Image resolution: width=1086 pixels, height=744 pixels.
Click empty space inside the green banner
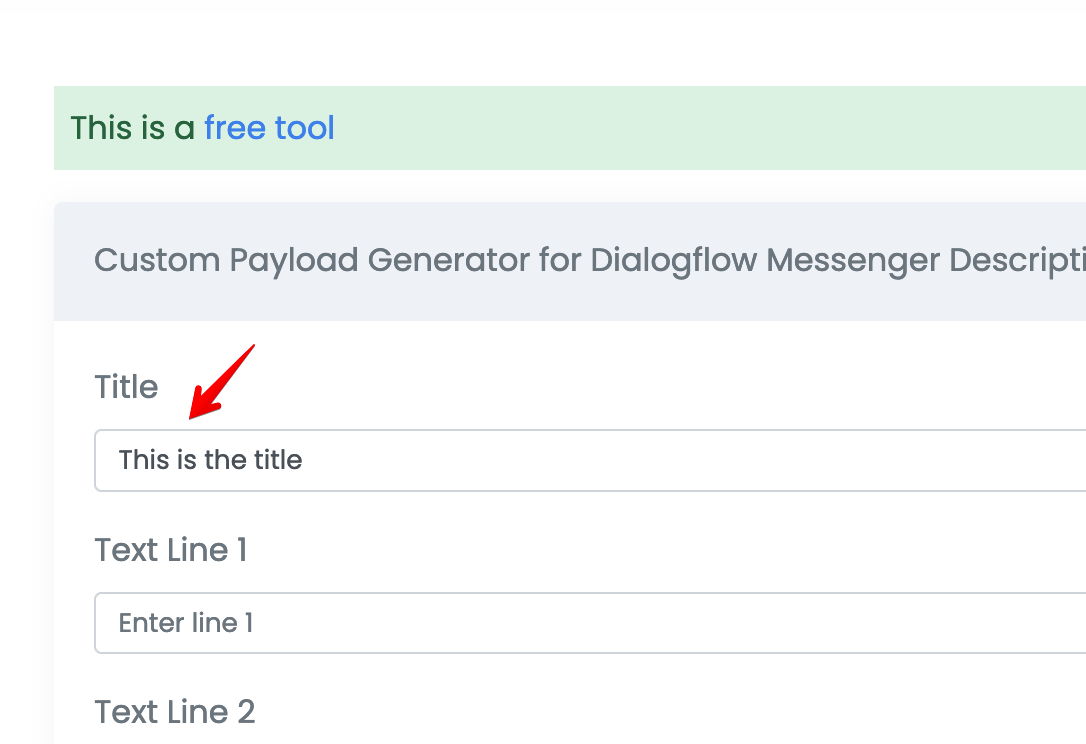693,128
